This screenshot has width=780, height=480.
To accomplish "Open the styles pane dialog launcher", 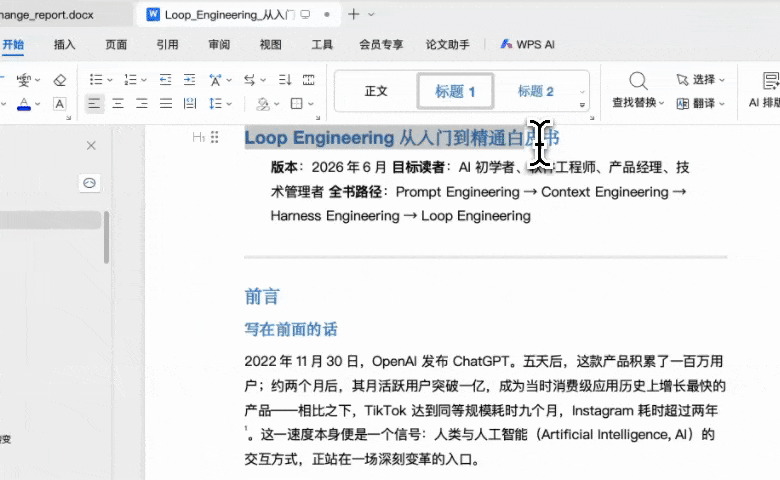I will [592, 118].
